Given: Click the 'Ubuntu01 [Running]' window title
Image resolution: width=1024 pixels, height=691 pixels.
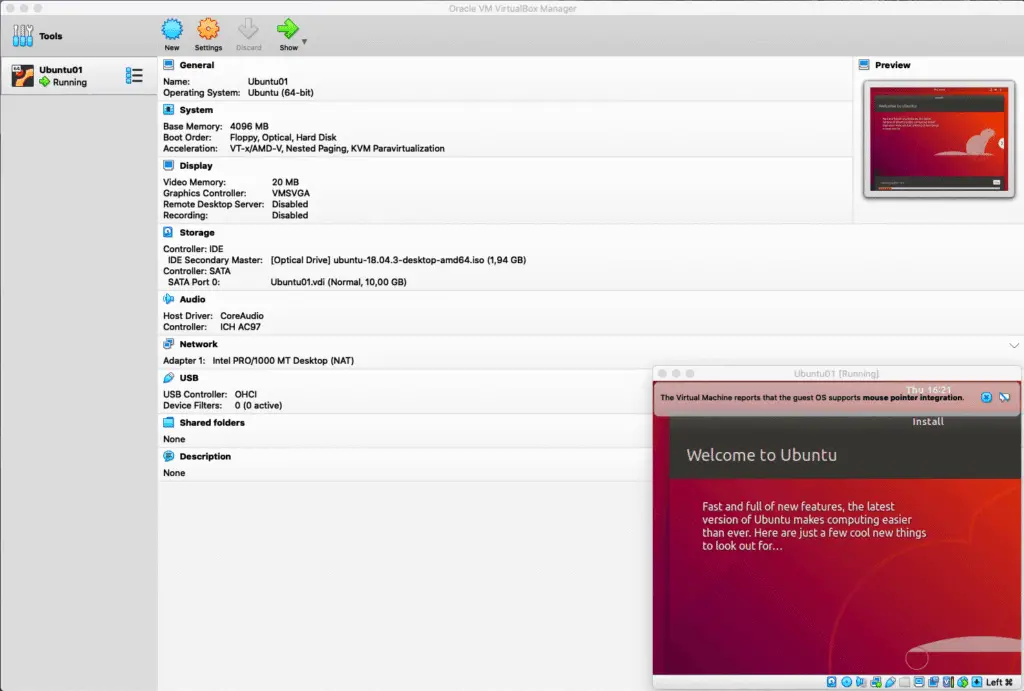Looking at the screenshot, I should point(836,374).
